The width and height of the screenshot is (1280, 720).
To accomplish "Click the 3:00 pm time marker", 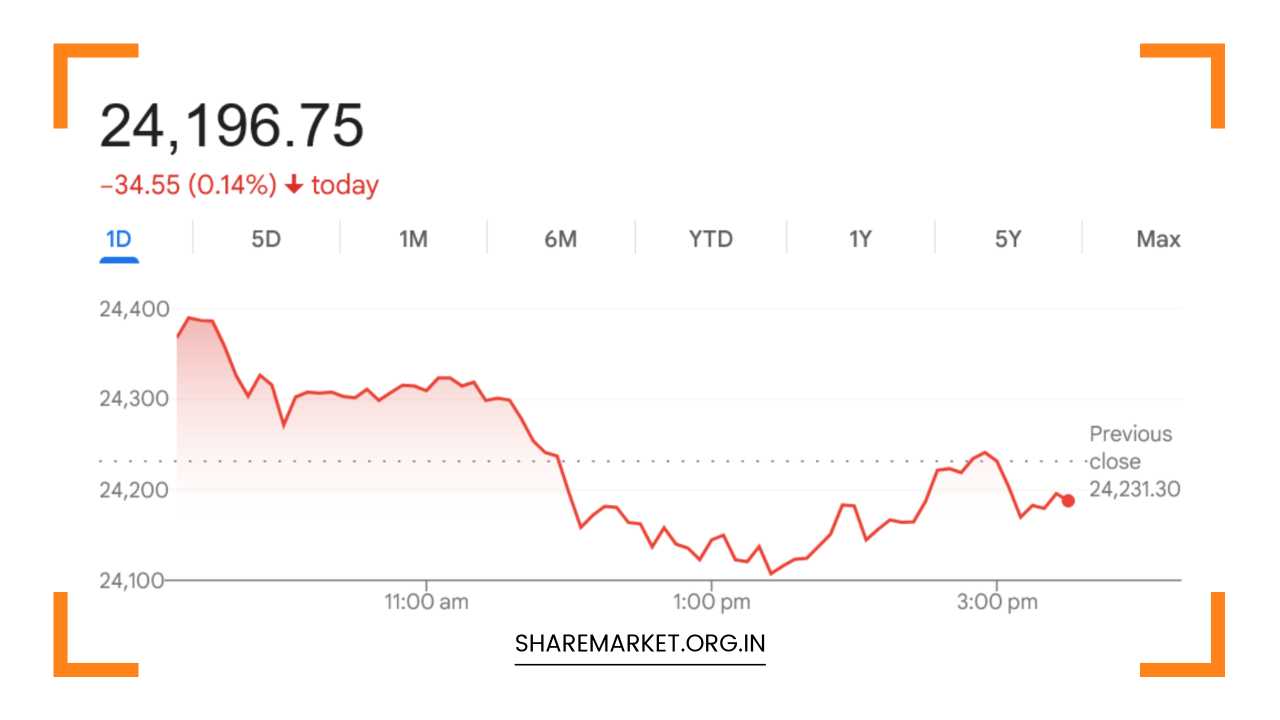I will pyautogui.click(x=1000, y=602).
